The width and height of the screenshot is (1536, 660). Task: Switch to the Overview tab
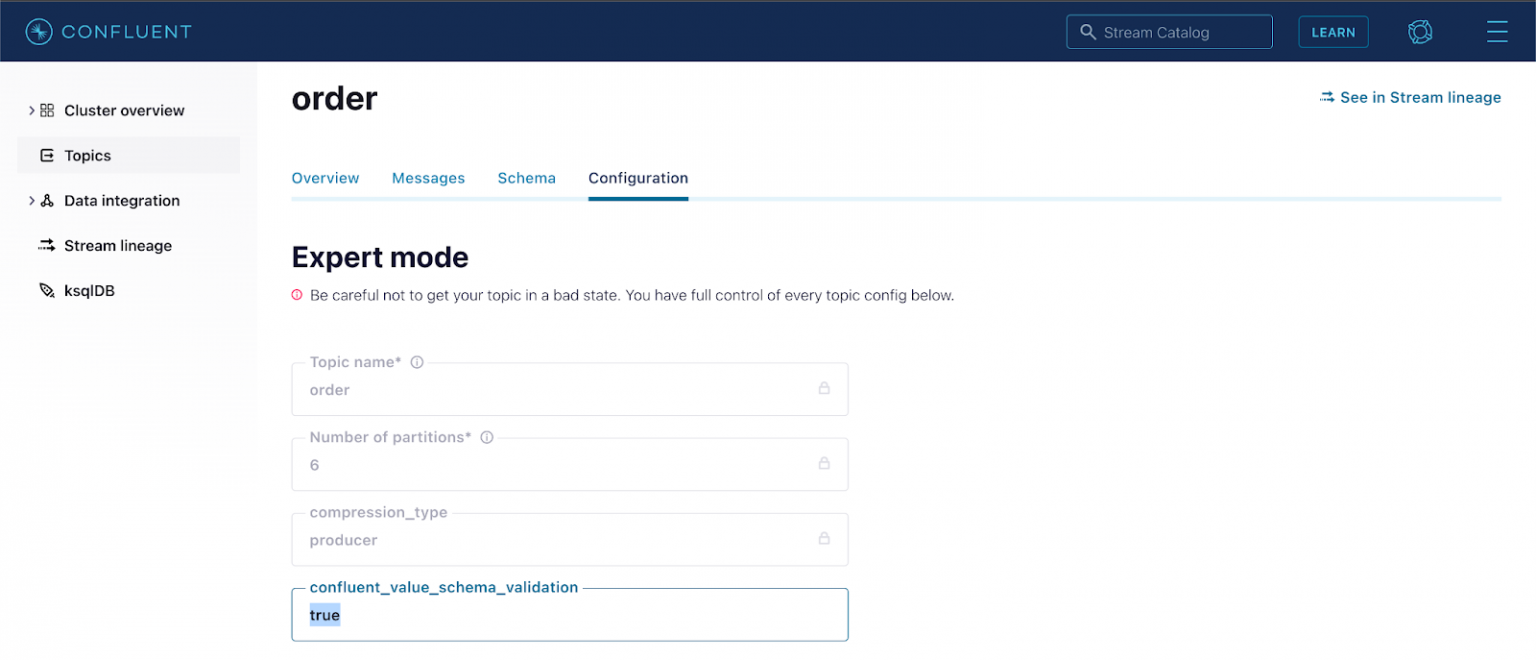point(325,178)
